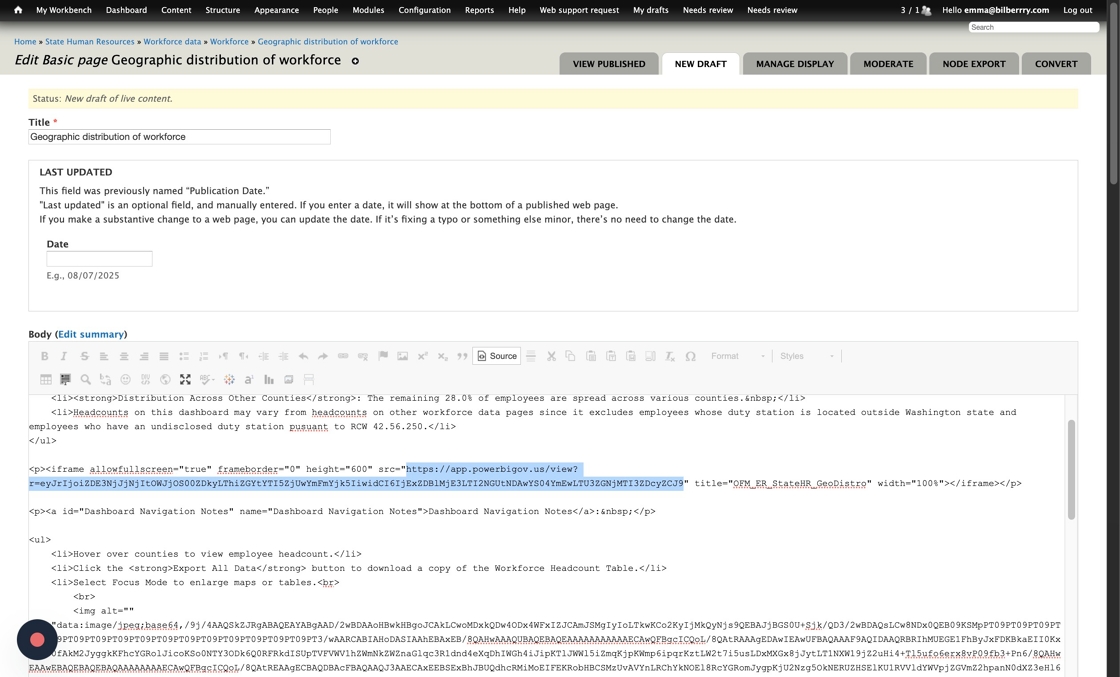Click the Copy icon in editor toolbar
The height and width of the screenshot is (677, 1120).
coord(570,356)
